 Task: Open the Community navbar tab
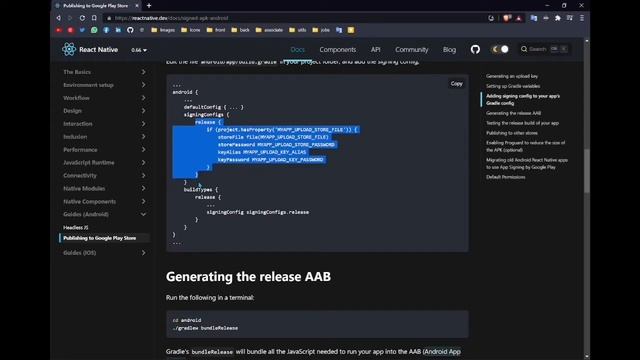411,49
